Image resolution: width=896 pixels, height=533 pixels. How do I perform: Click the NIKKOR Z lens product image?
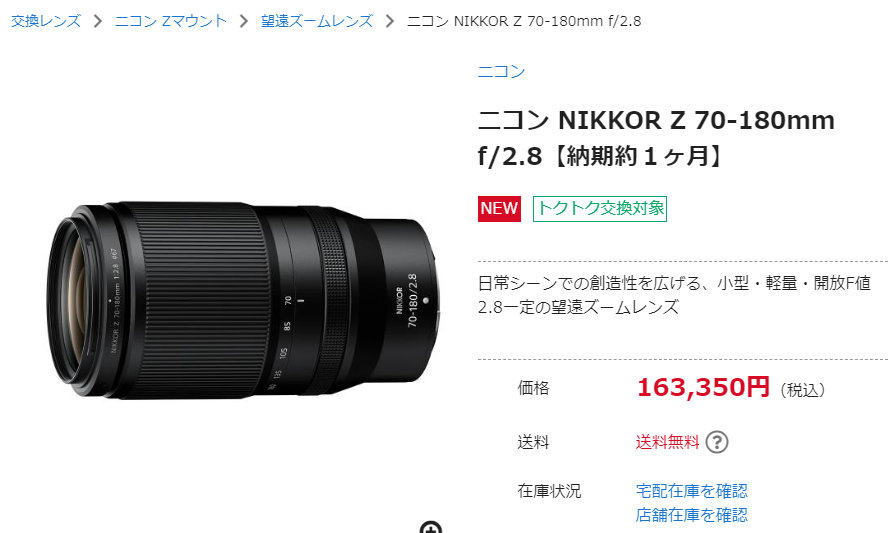243,300
